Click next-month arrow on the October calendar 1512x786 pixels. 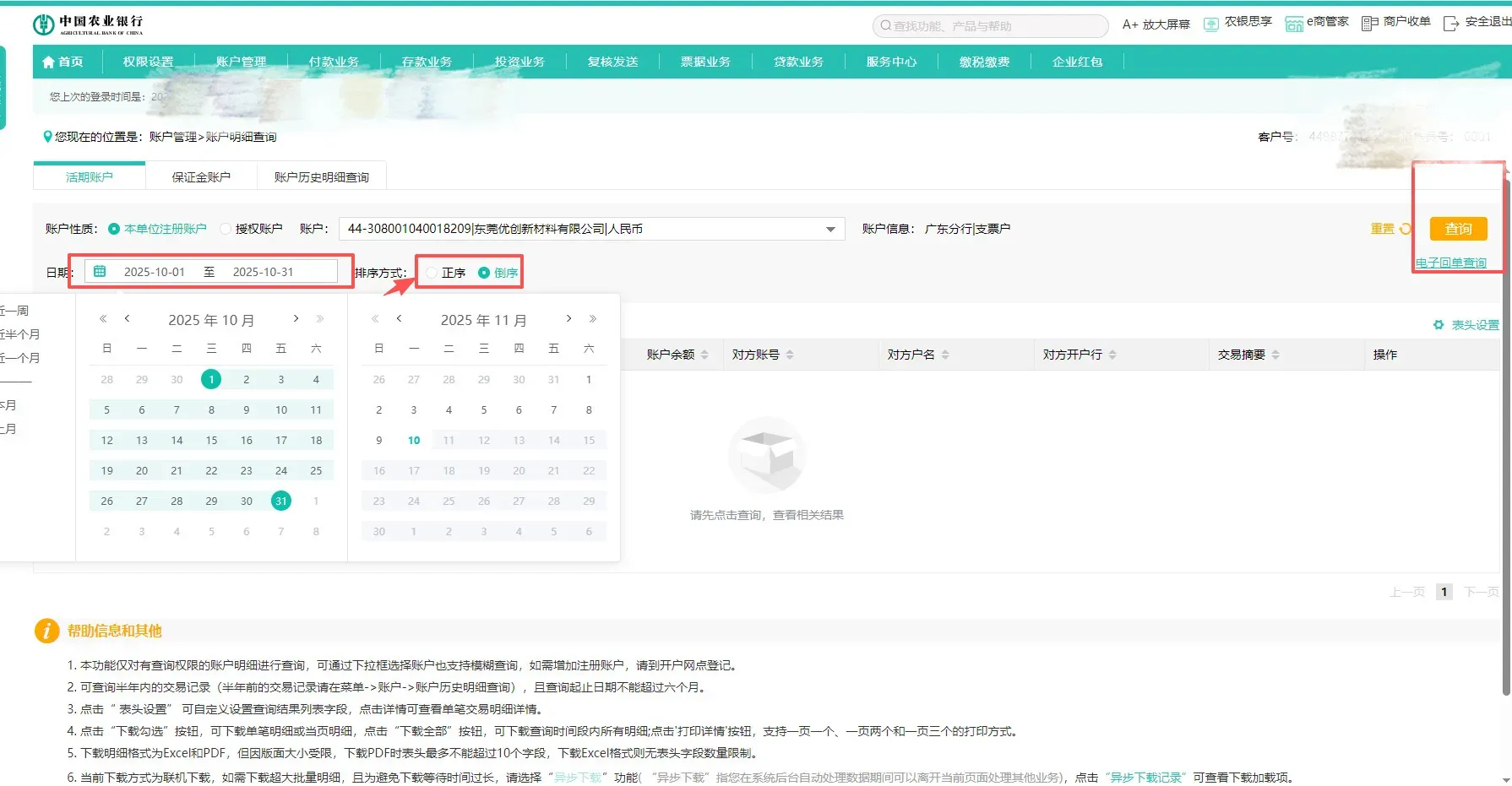tap(296, 319)
